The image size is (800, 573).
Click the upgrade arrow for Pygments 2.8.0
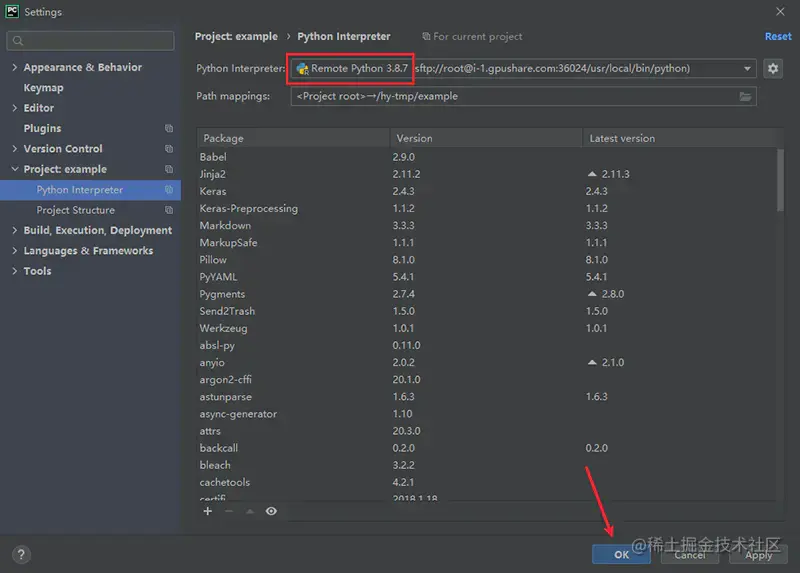592,294
